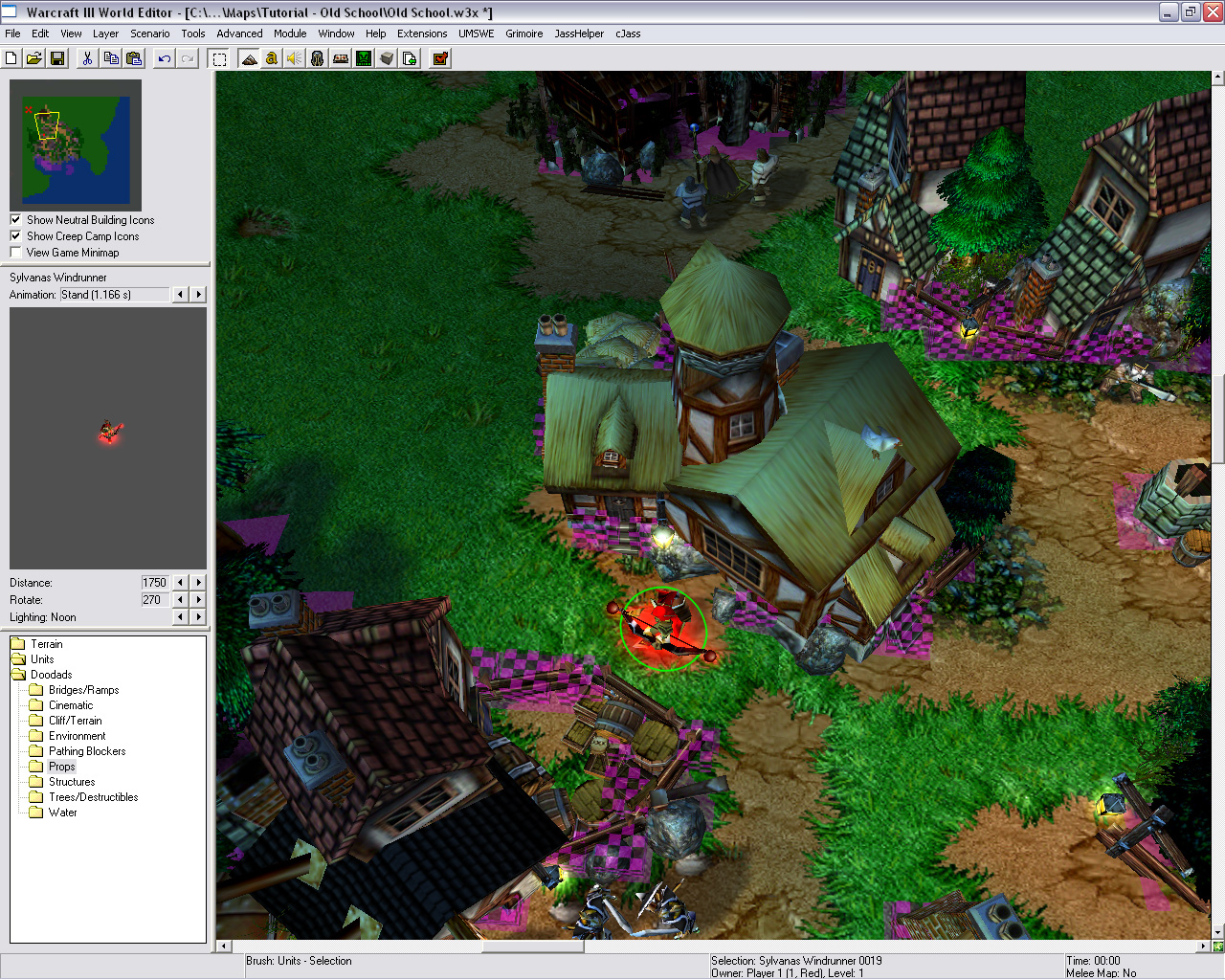Screen dimensions: 1225x980
Task: Select next Lighting setting
Action: [198, 617]
